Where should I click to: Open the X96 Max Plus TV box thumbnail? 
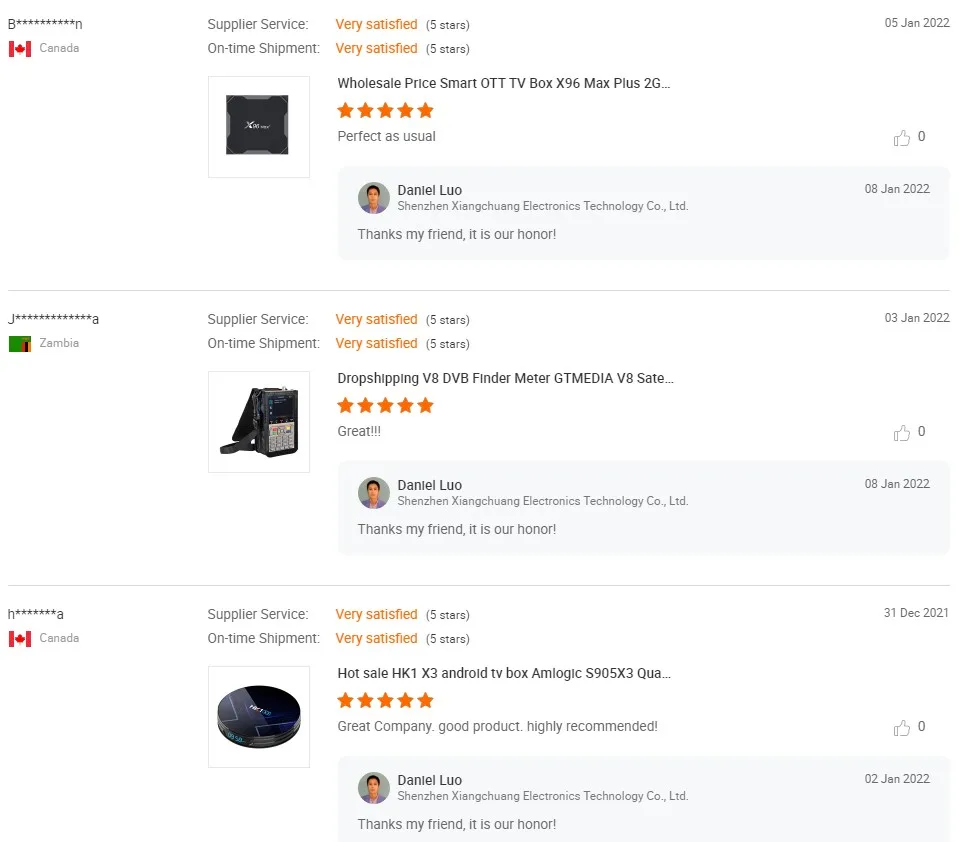(259, 127)
